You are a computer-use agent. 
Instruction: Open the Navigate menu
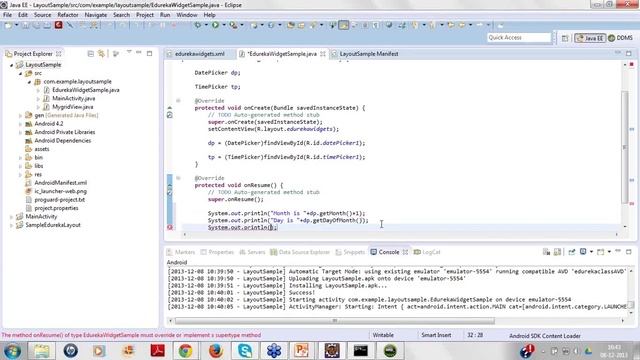click(96, 15)
